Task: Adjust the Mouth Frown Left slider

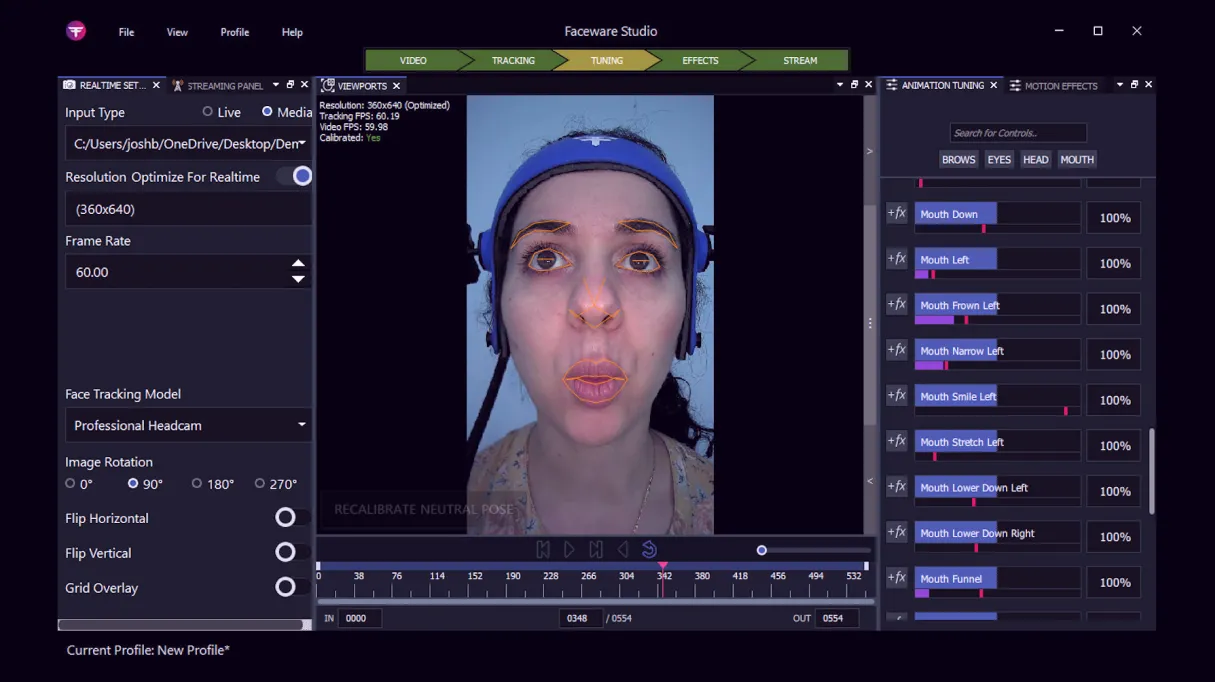Action: tap(997, 309)
